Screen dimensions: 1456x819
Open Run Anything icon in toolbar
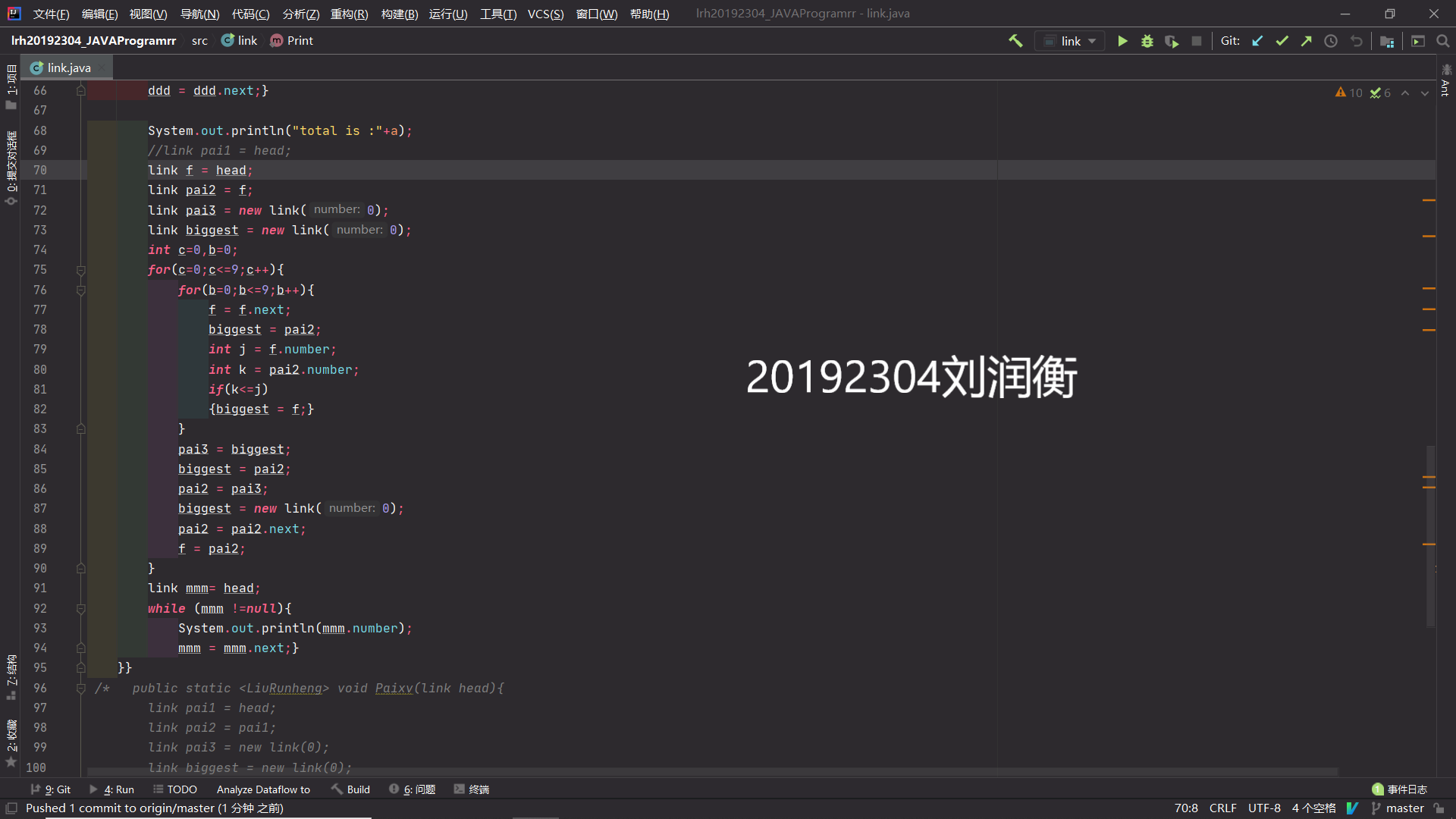[x=1418, y=41]
